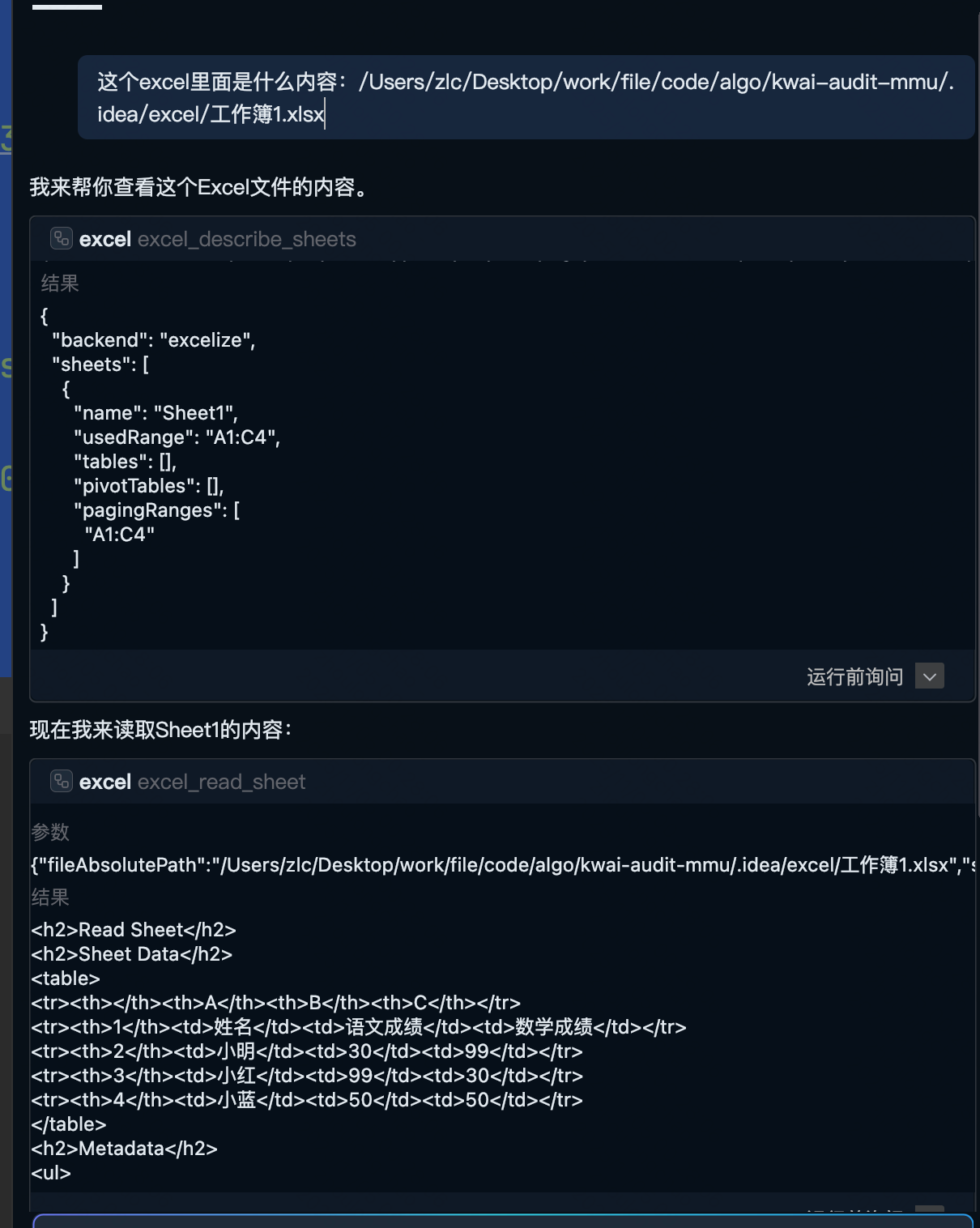This screenshot has height=1228, width=980.
Task: Select the table row containing 小明 in results
Action: pos(308,1051)
